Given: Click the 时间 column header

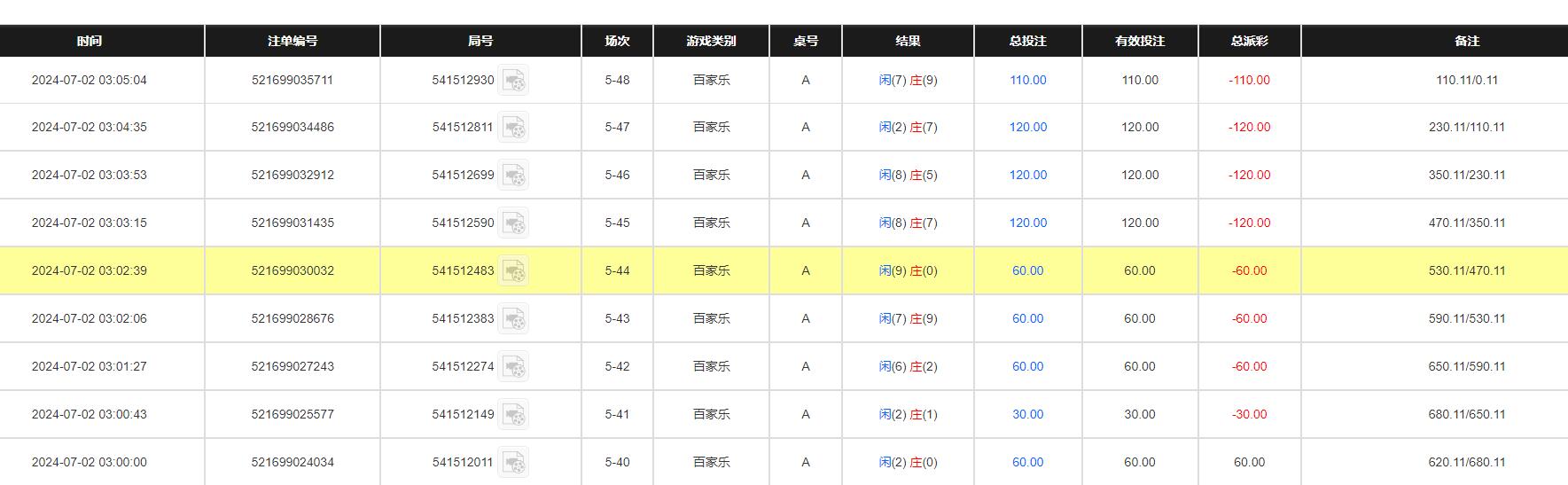Looking at the screenshot, I should pos(90,41).
